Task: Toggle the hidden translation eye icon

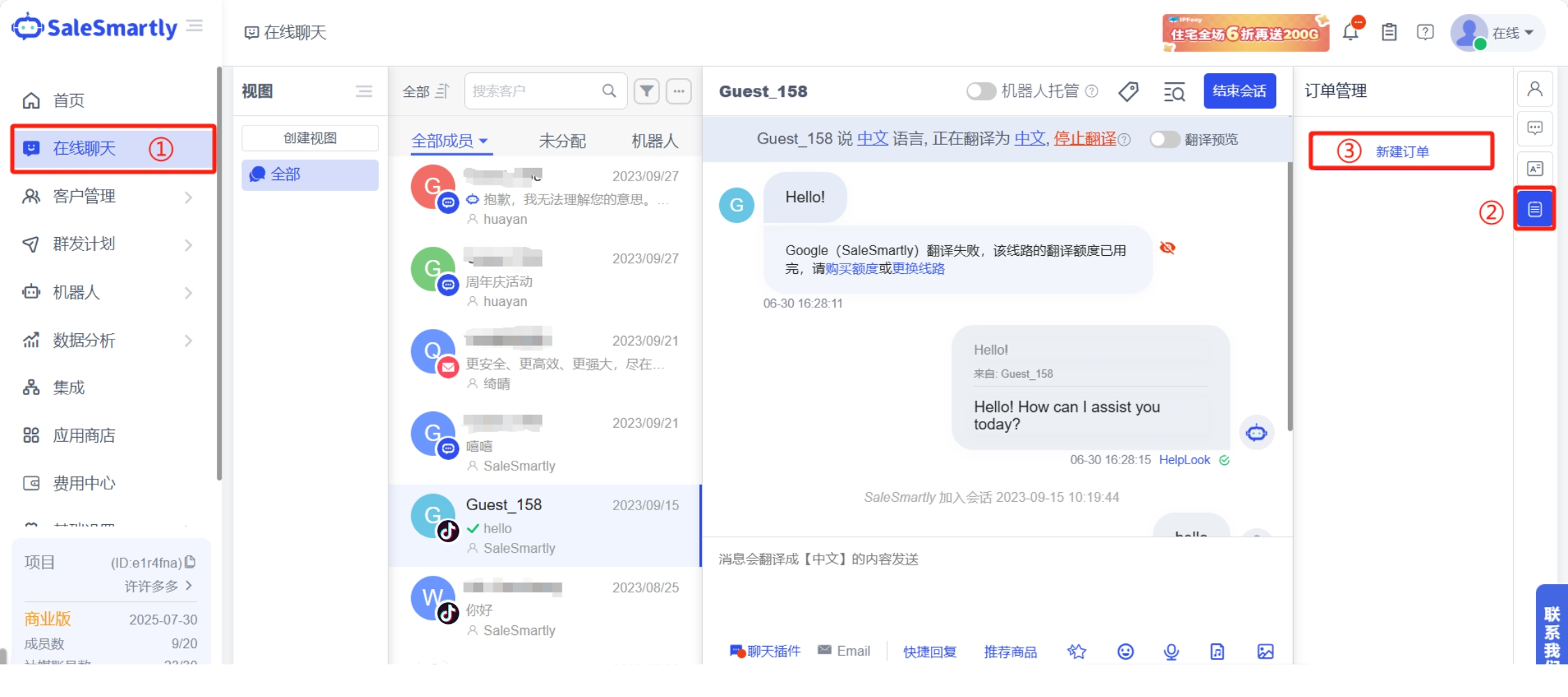Action: point(1167,248)
